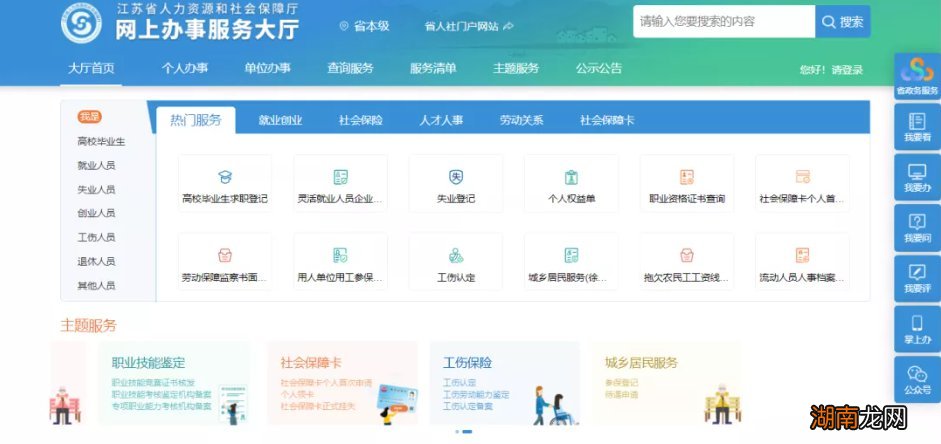The width and height of the screenshot is (941, 444).
Task: Select 创业人员 in the 我是 list
Action: pos(96,213)
